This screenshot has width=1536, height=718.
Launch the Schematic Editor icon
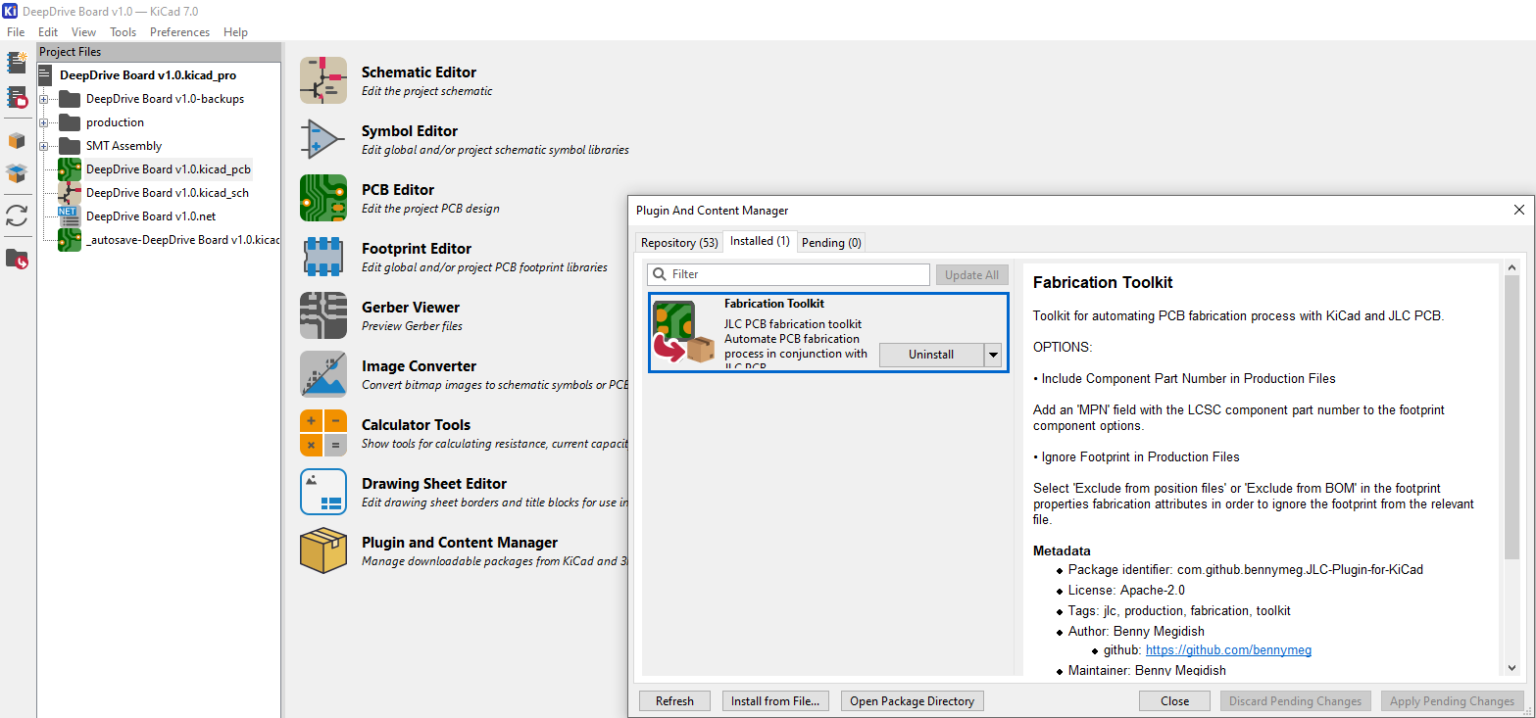(x=323, y=81)
